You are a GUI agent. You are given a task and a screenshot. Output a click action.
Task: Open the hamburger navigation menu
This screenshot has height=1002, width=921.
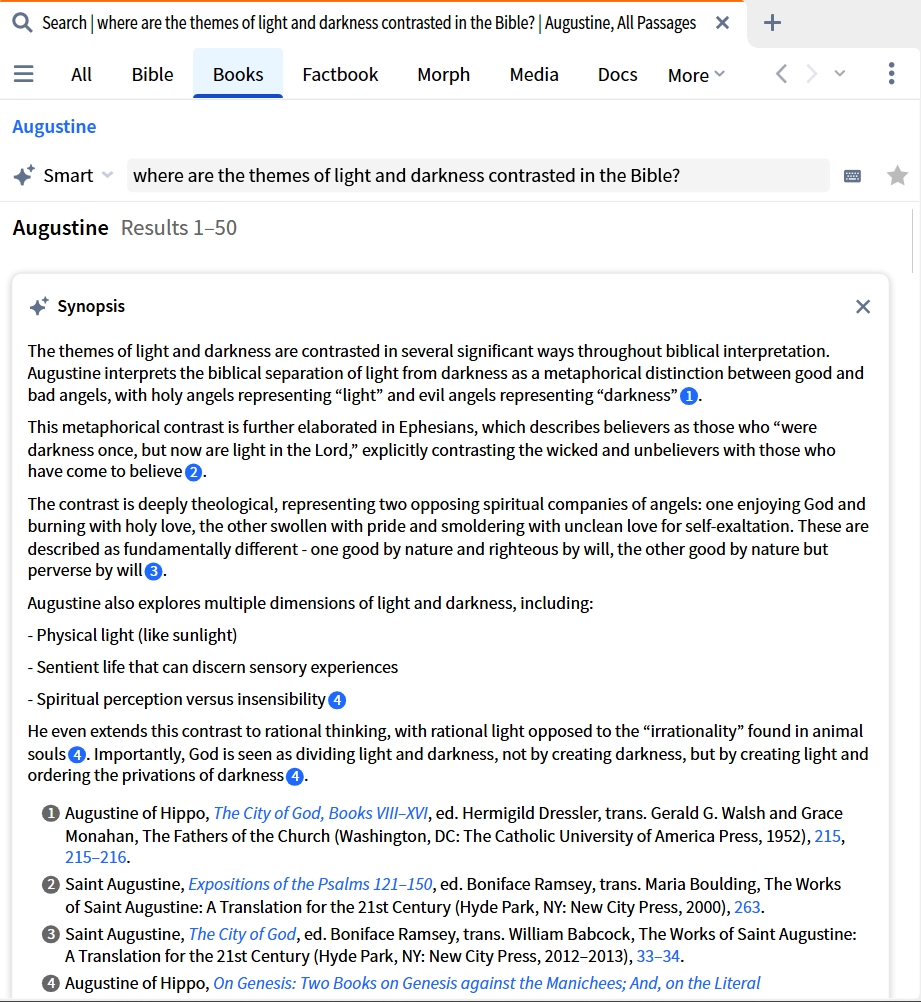[x=24, y=74]
